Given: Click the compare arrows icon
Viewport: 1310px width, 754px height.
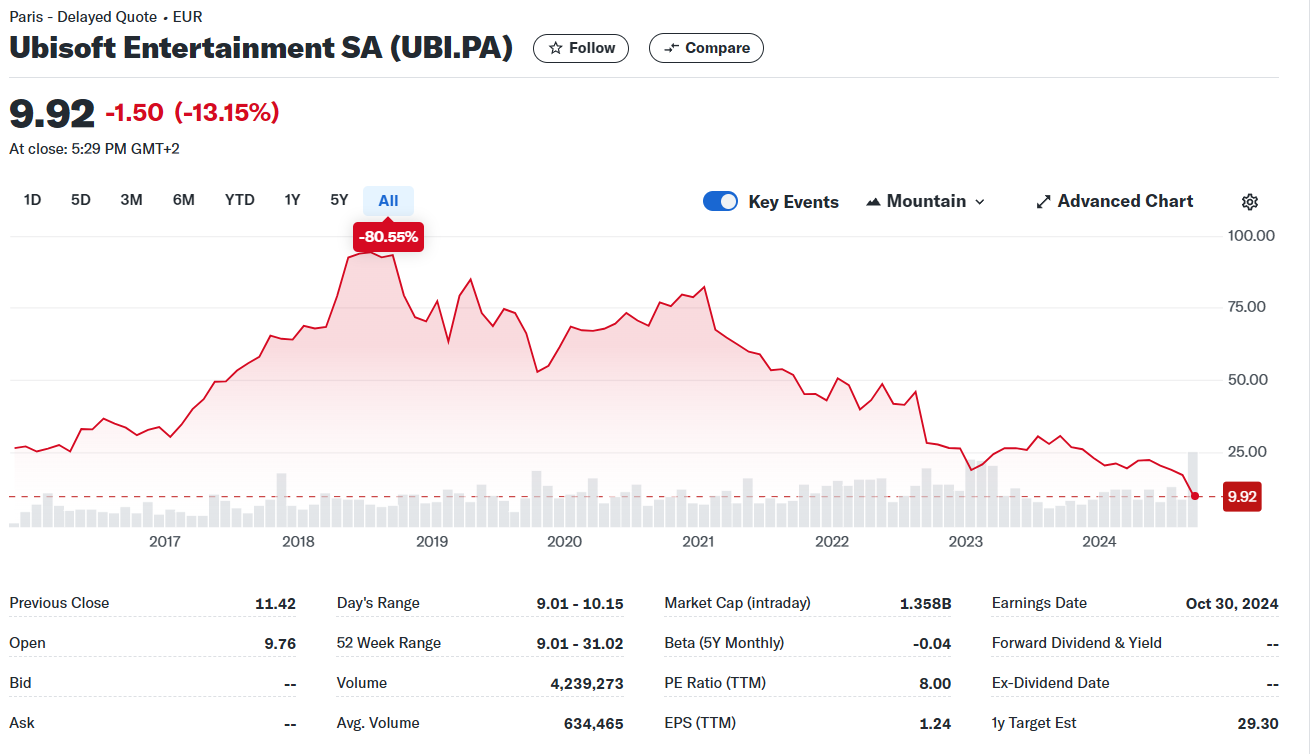Looking at the screenshot, I should coord(672,48).
